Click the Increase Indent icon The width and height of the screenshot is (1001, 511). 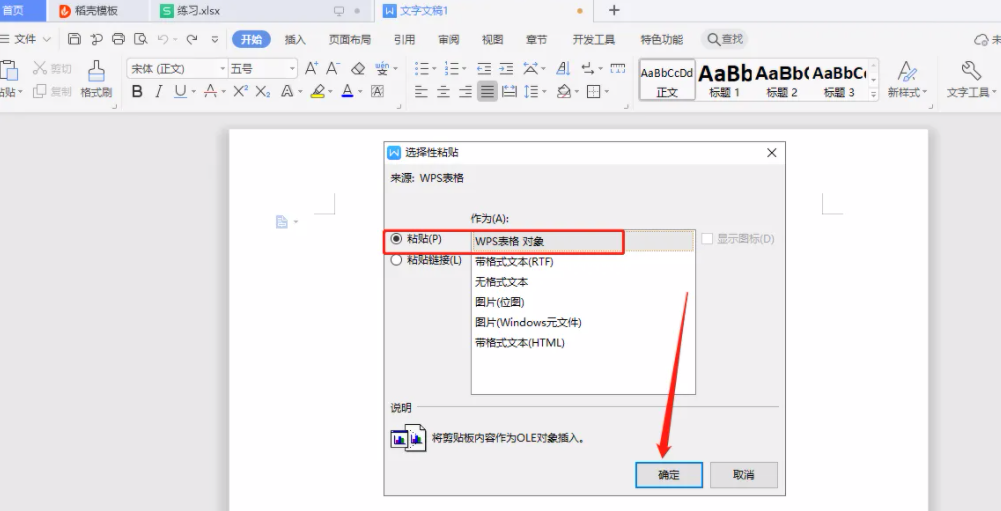click(x=506, y=68)
